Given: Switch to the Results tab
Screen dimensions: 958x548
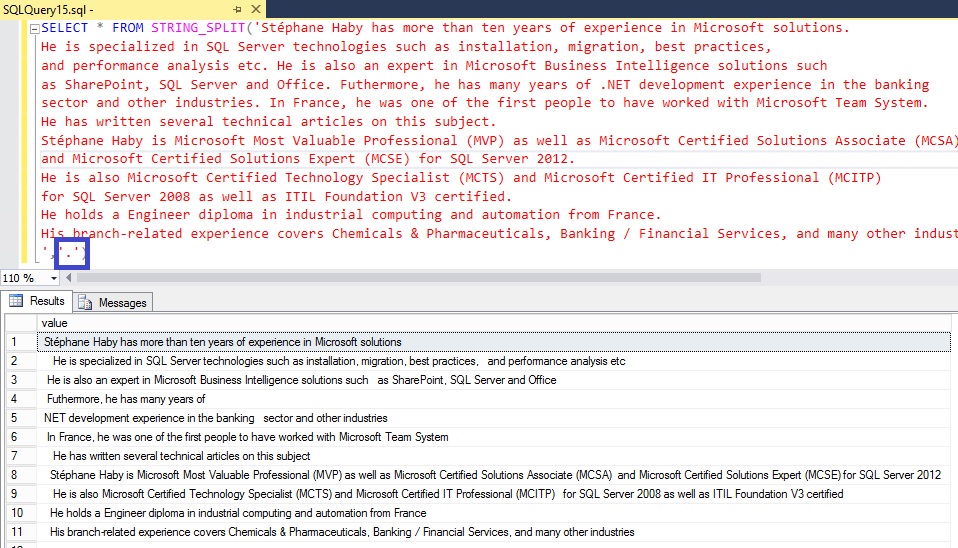Looking at the screenshot, I should pyautogui.click(x=37, y=301).
